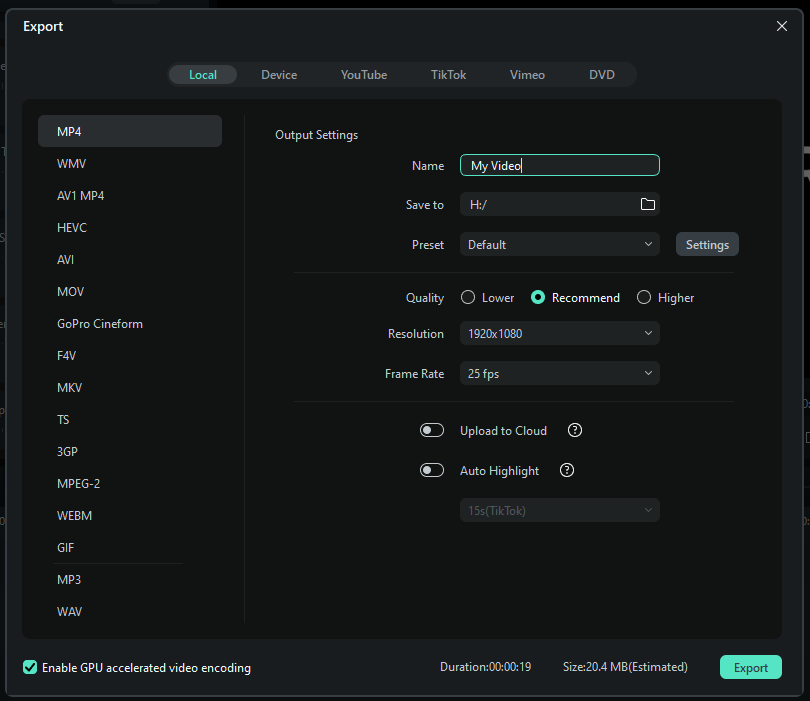Toggle Auto Highlight switch
Screen dimensions: 810x701
431,470
